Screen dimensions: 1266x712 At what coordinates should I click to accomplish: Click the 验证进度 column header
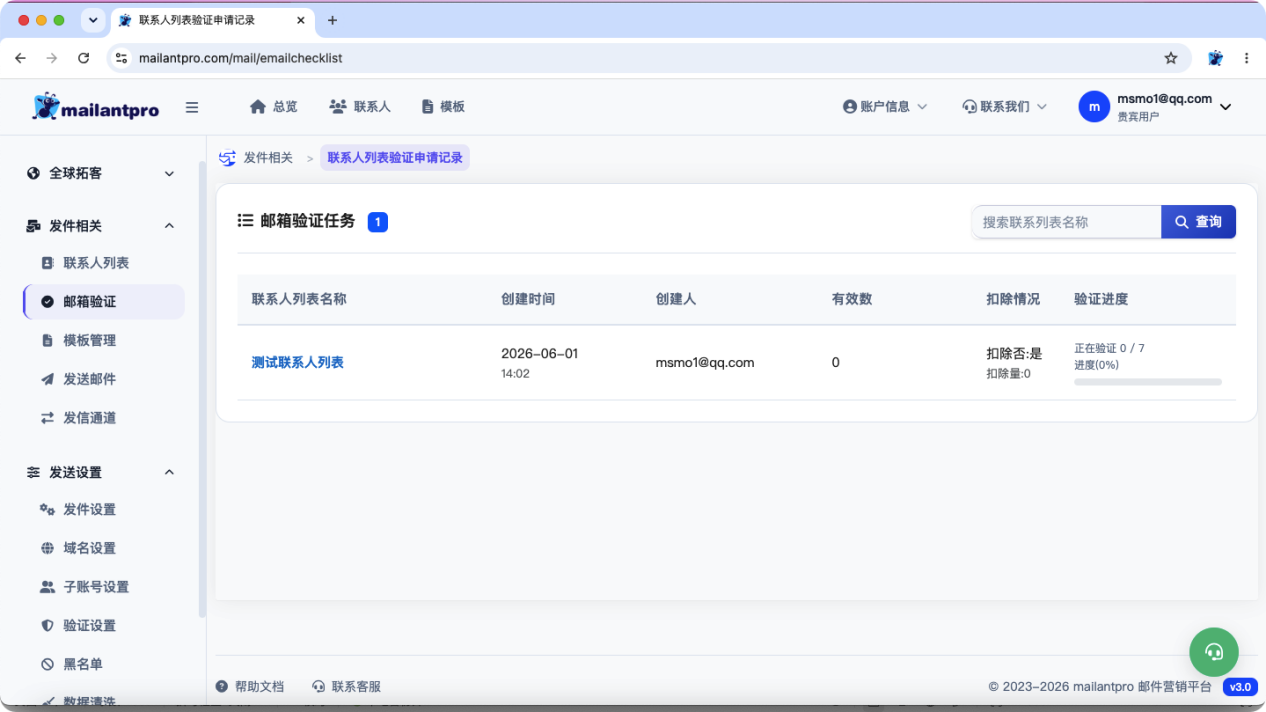point(1101,299)
